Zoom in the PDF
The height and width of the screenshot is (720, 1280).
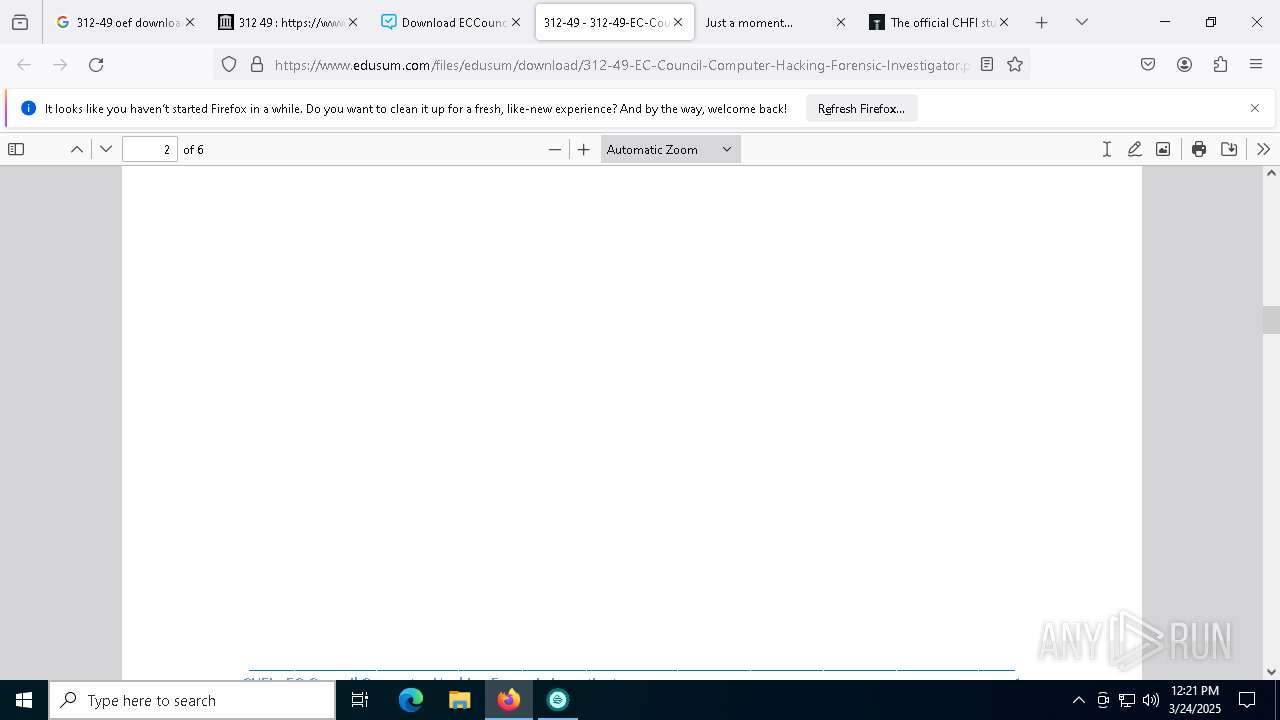pyautogui.click(x=584, y=149)
